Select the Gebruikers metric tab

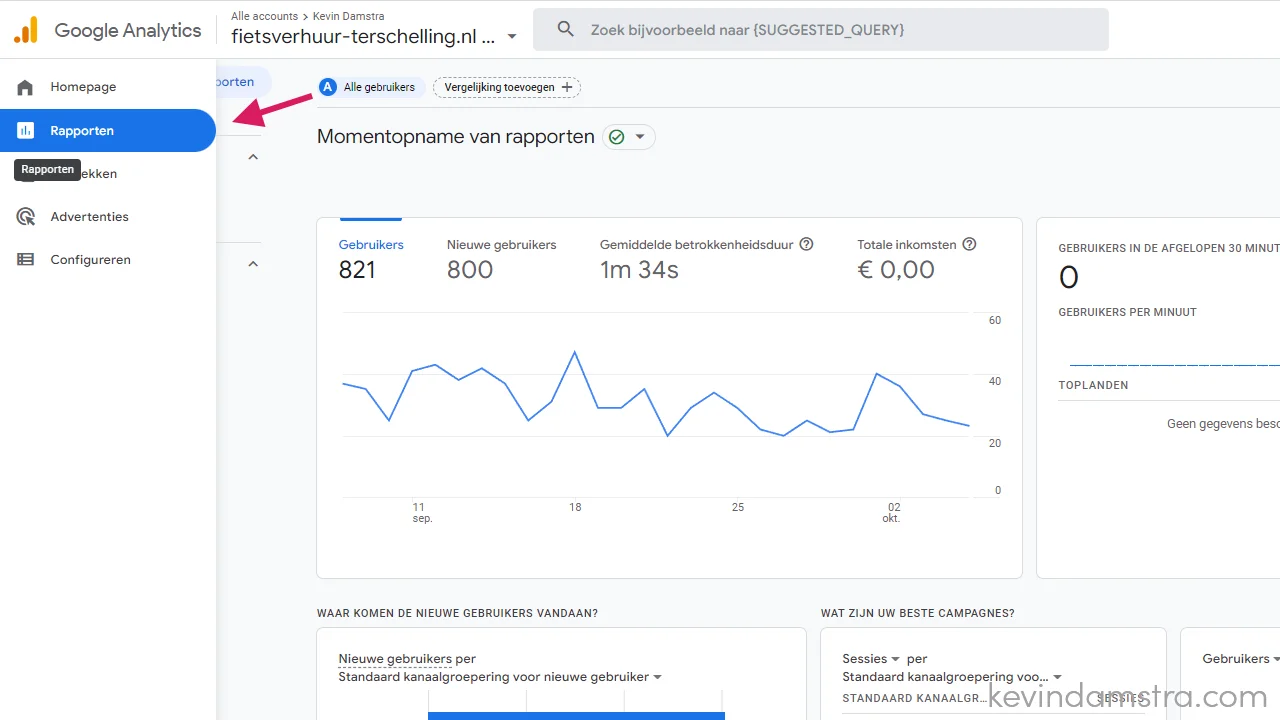point(371,258)
